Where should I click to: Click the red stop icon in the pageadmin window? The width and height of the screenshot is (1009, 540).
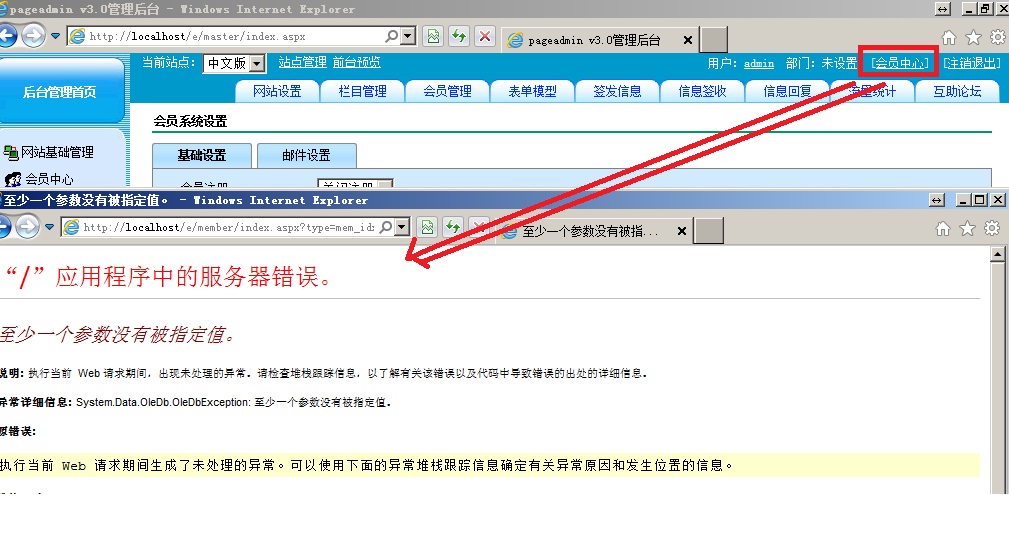(485, 37)
